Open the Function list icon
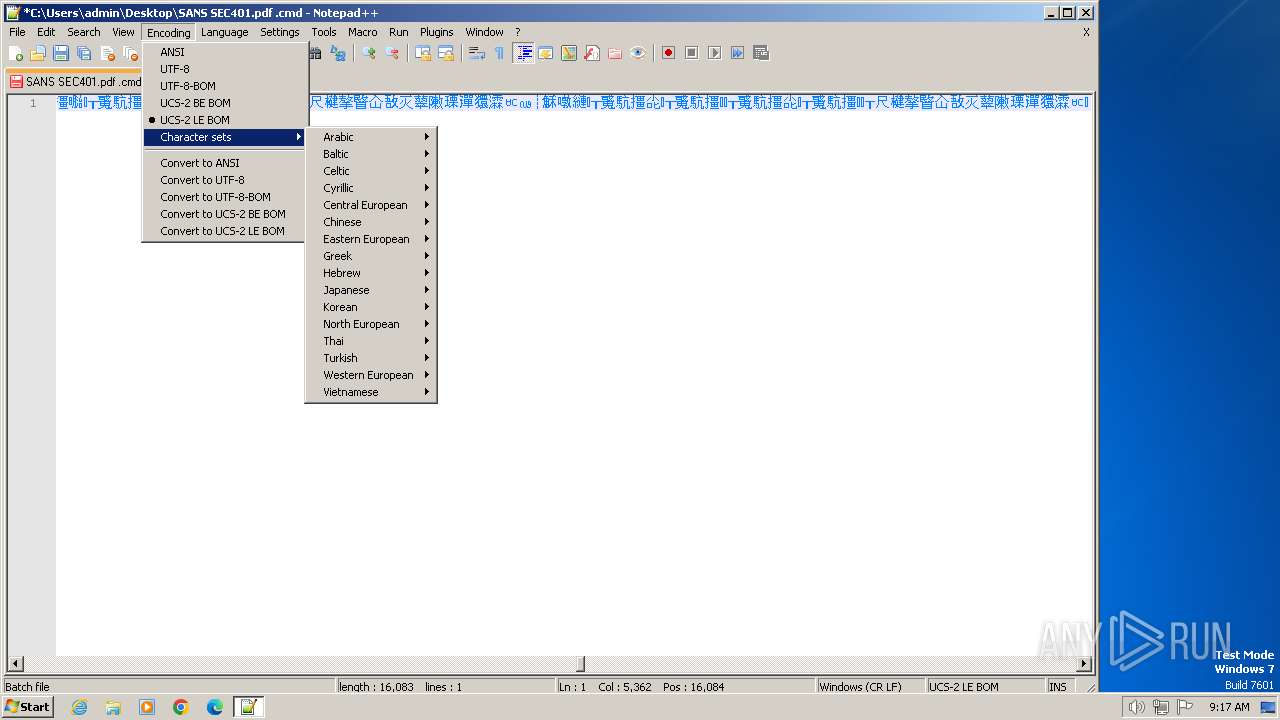 pyautogui.click(x=592, y=53)
